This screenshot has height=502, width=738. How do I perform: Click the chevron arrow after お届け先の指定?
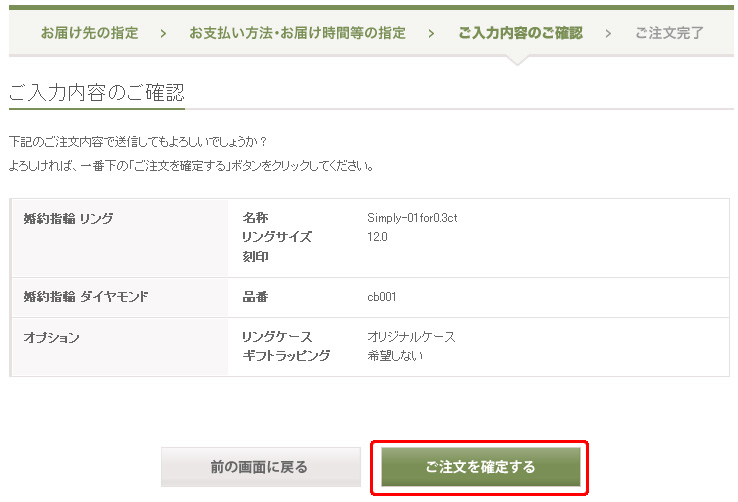pyautogui.click(x=163, y=33)
